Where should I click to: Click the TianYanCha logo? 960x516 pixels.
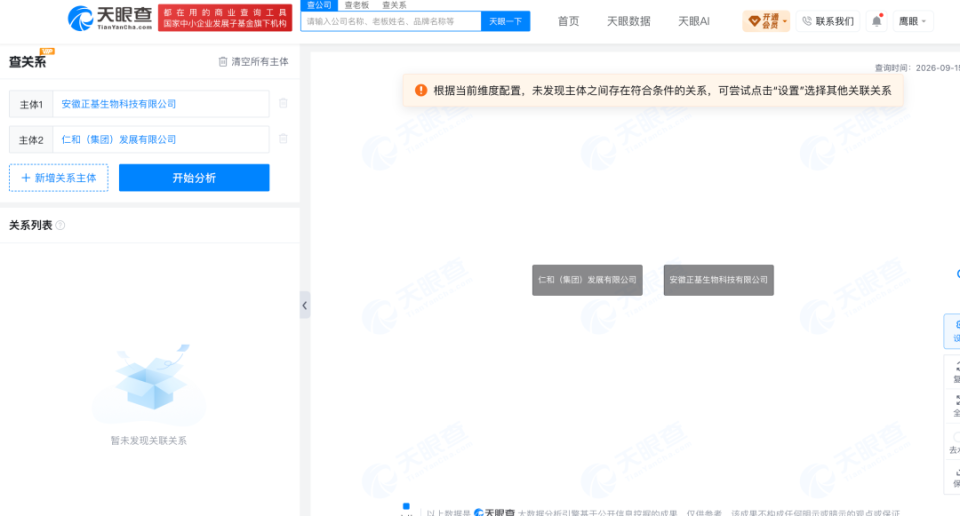[110, 18]
